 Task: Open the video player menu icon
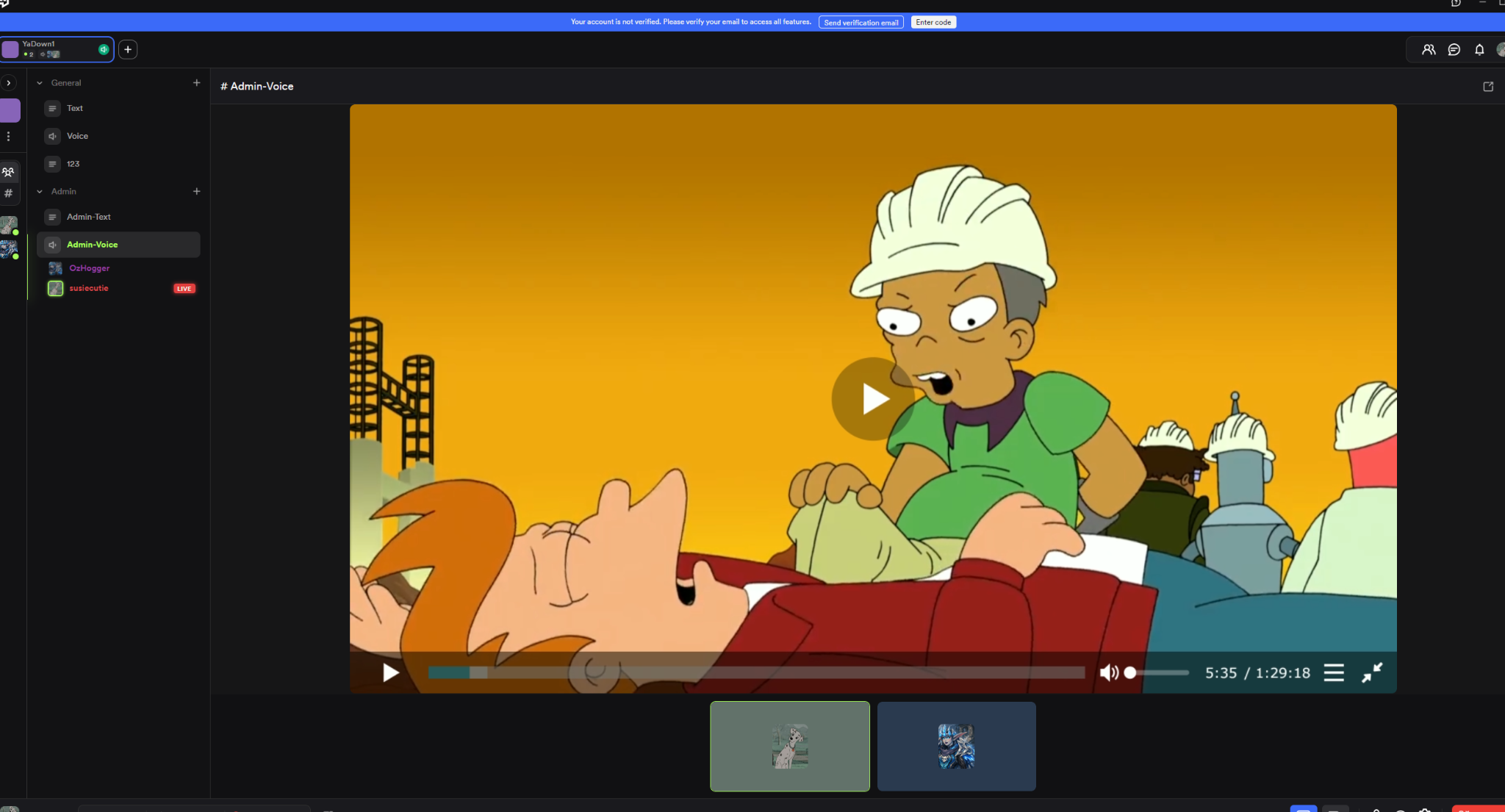point(1334,672)
